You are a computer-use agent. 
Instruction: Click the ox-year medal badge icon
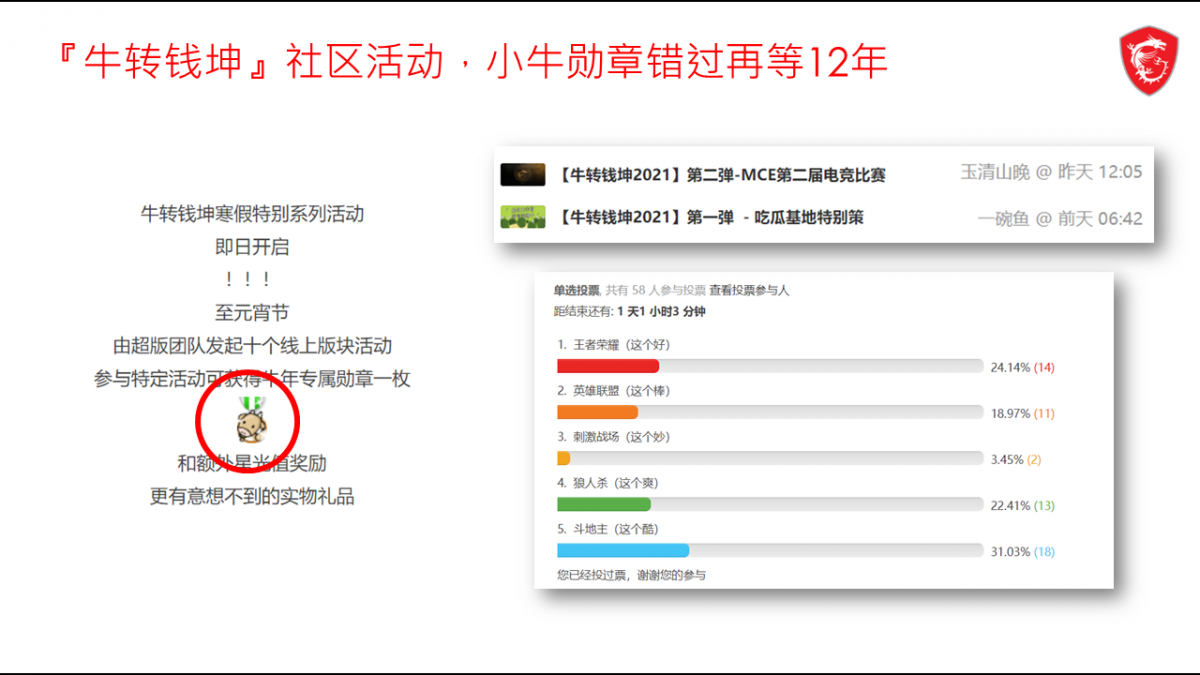pos(249,420)
